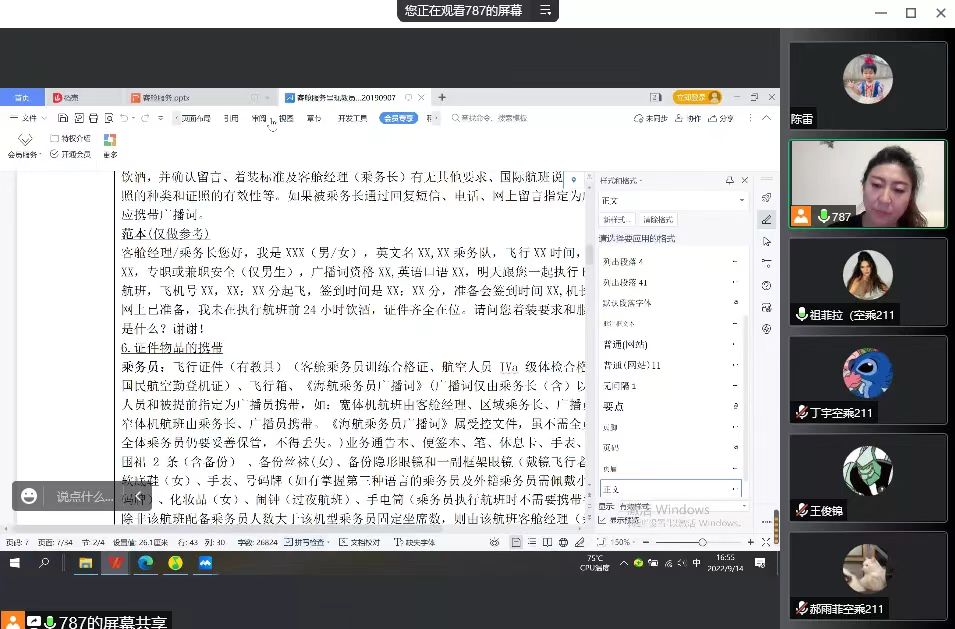Toggle the 特权介绍 checkbox in ribbon

click(53, 138)
